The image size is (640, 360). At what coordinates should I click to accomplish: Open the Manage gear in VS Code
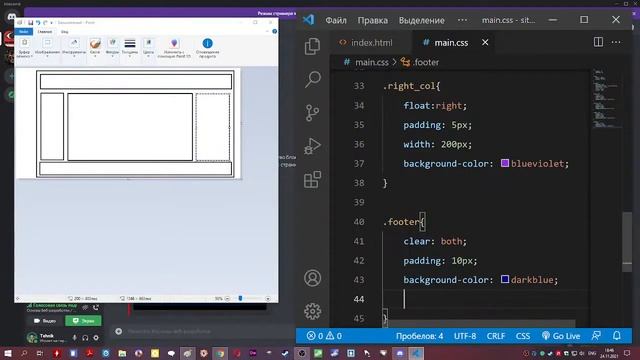point(312,311)
